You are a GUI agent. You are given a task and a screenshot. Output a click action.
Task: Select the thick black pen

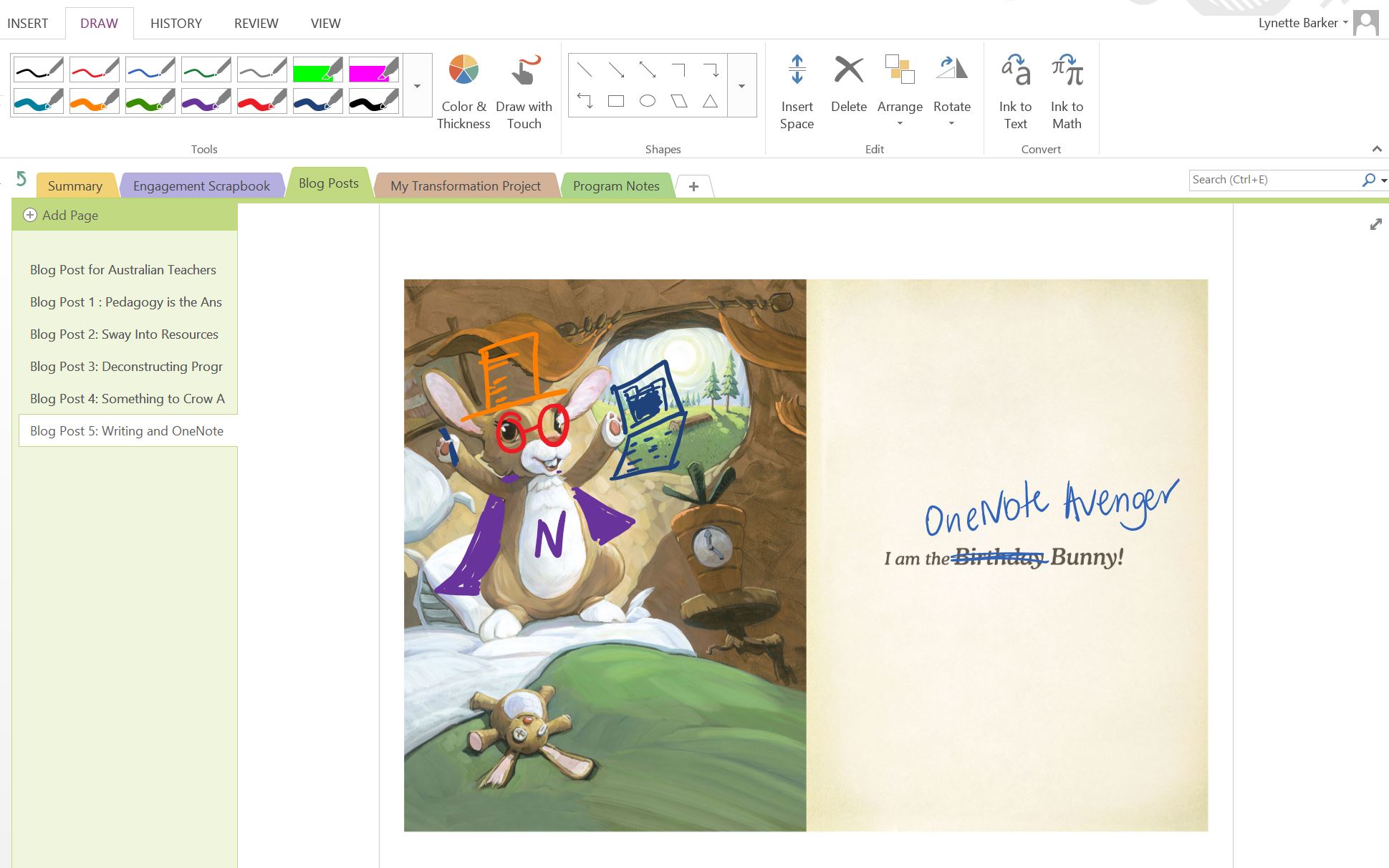[x=374, y=101]
